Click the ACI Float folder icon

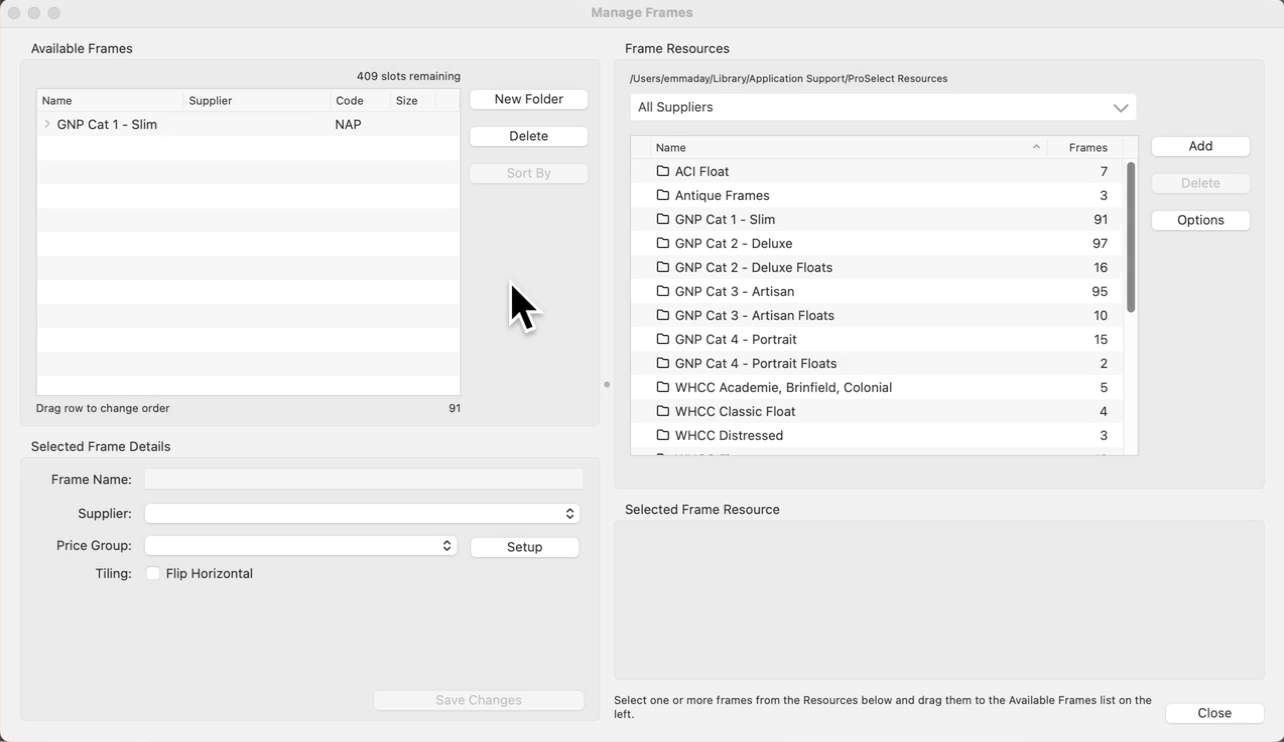[662, 171]
